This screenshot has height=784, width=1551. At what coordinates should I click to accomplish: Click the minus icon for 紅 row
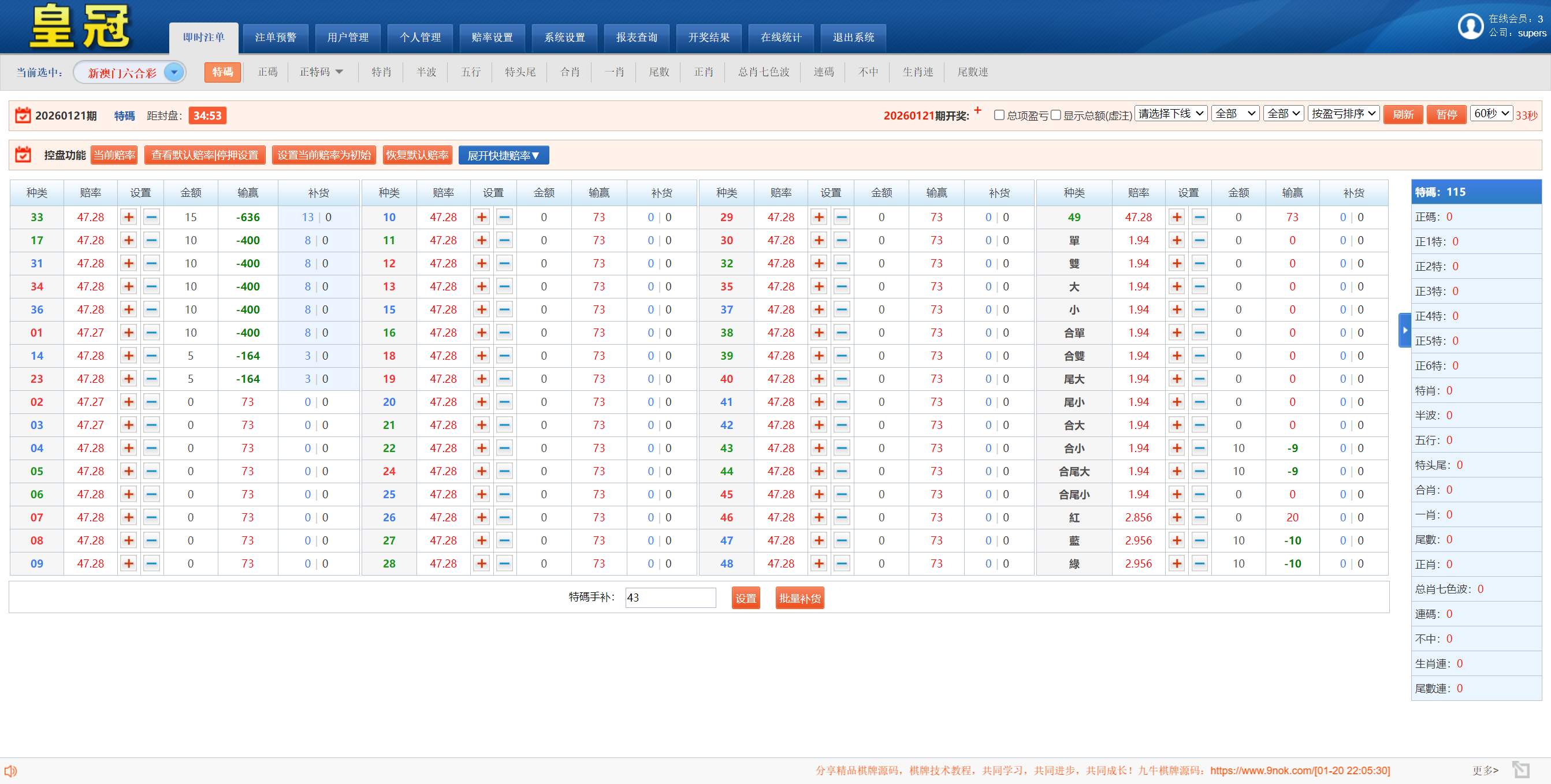[x=1199, y=517]
